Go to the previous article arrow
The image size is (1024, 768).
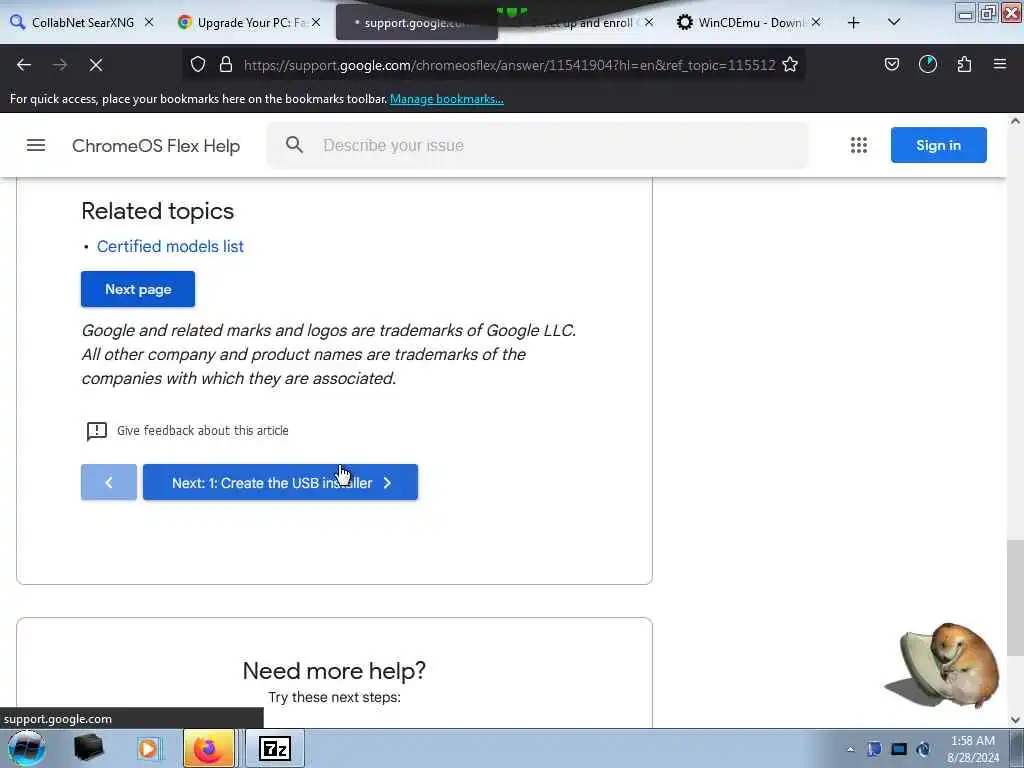[x=109, y=483]
